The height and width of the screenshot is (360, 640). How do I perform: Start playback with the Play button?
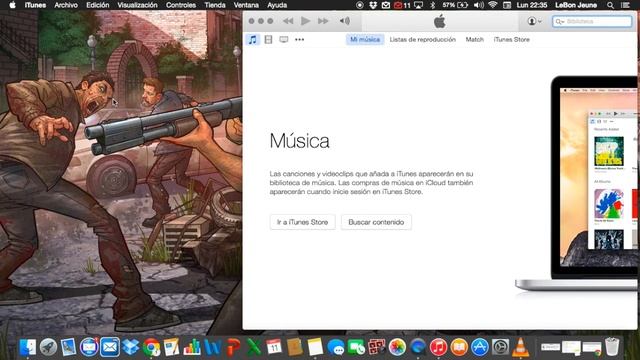point(305,21)
